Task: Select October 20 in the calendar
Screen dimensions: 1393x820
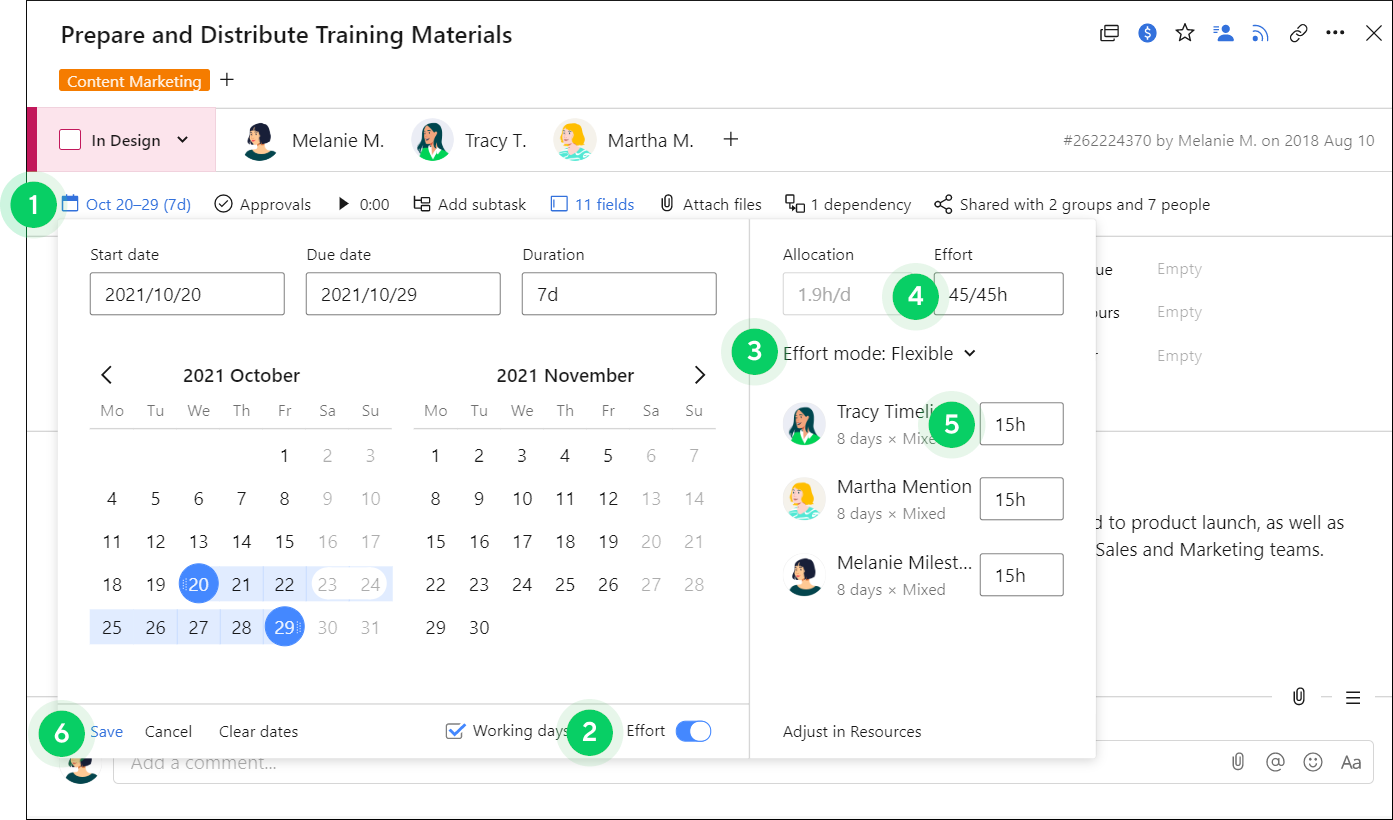Action: tap(198, 584)
